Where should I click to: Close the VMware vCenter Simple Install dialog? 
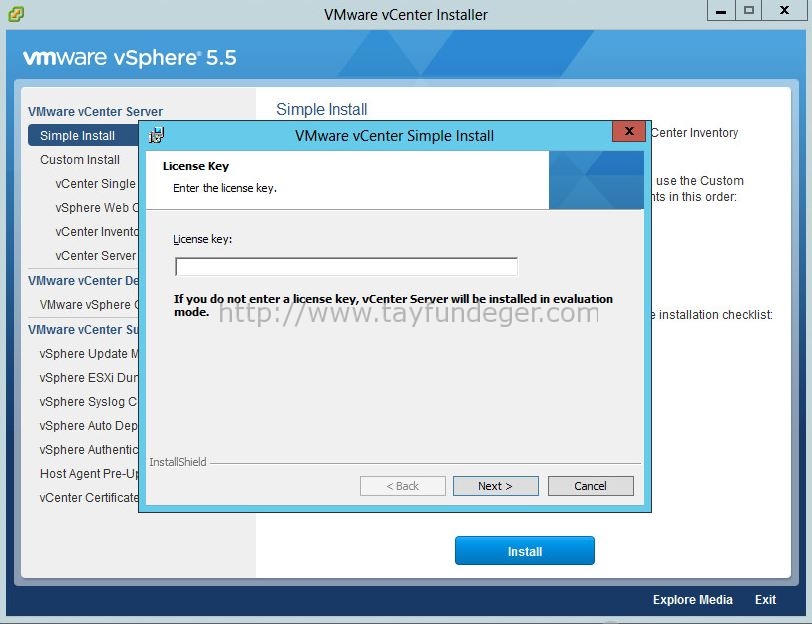(629, 131)
